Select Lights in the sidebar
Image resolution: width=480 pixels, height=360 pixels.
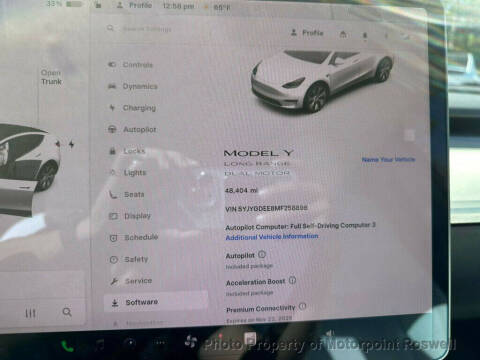(128, 173)
